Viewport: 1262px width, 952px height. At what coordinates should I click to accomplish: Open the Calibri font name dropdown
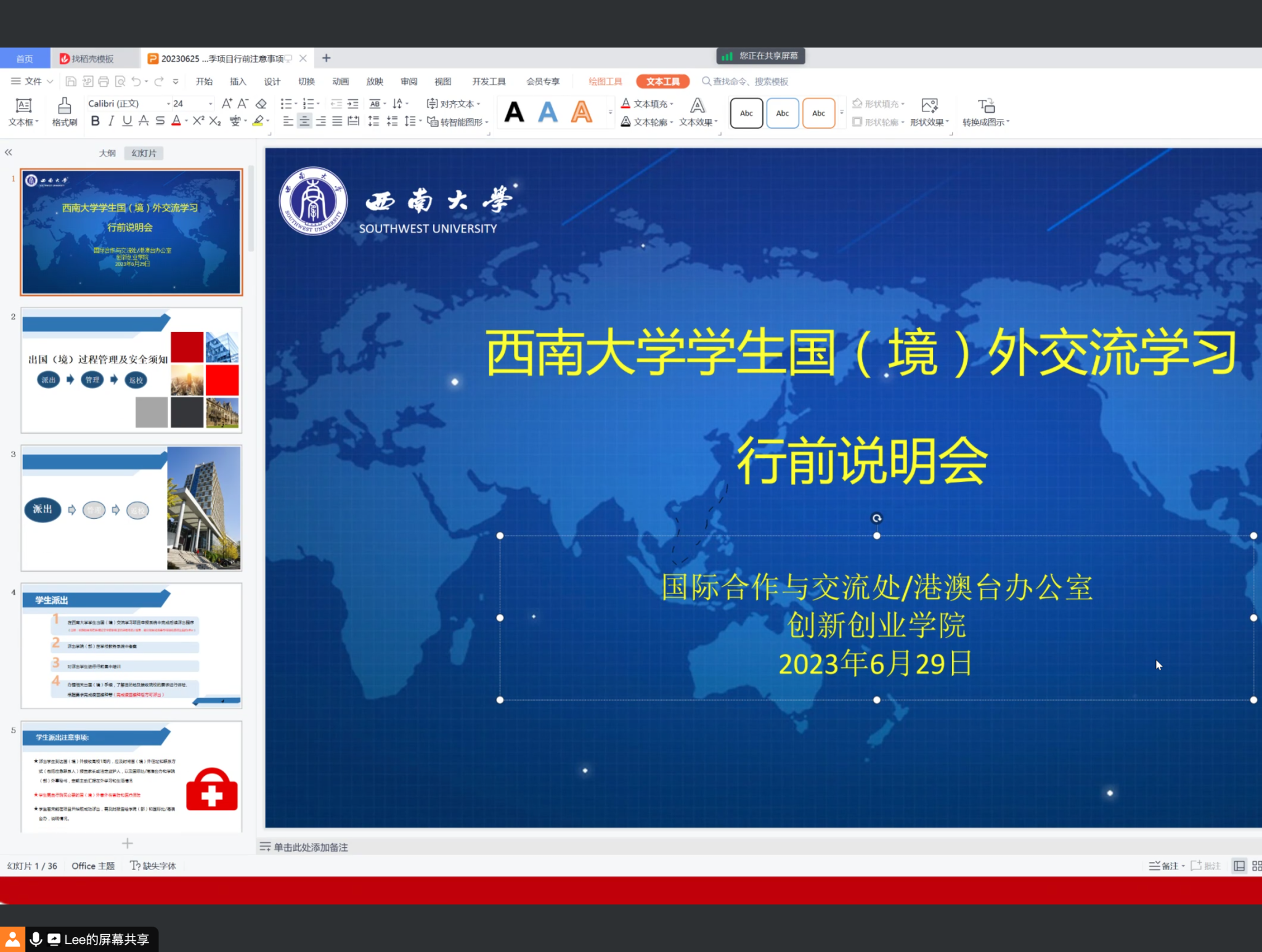(x=168, y=104)
